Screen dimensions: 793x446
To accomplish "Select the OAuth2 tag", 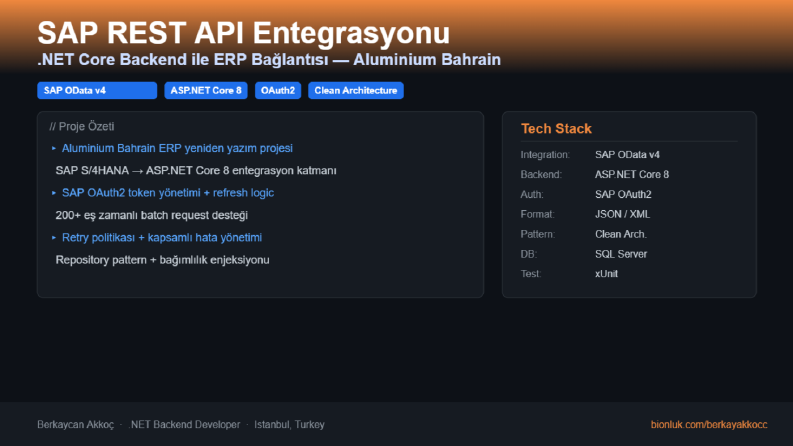I will pos(278,91).
